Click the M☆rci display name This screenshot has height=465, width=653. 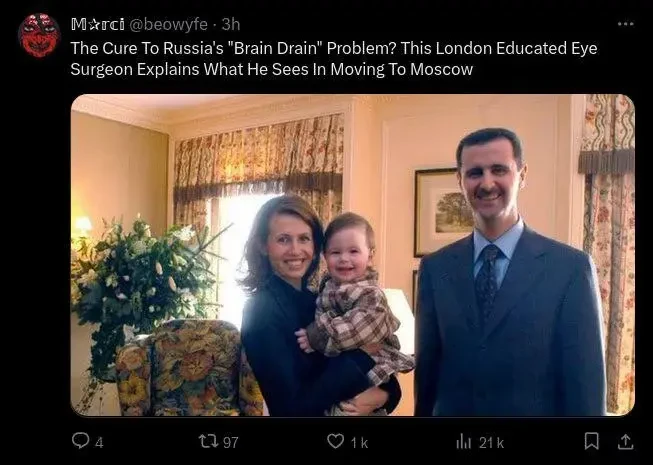coord(97,24)
